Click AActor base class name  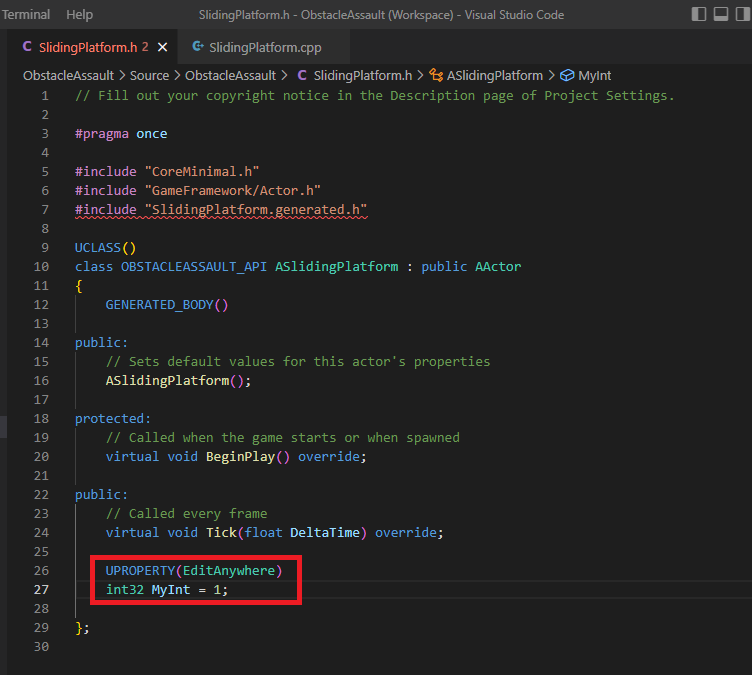coord(498,267)
